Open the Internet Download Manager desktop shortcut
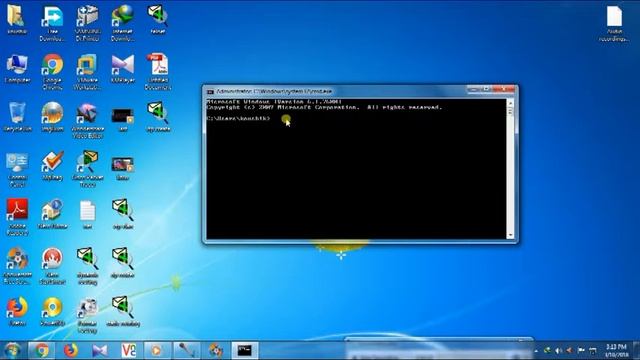 (122, 23)
